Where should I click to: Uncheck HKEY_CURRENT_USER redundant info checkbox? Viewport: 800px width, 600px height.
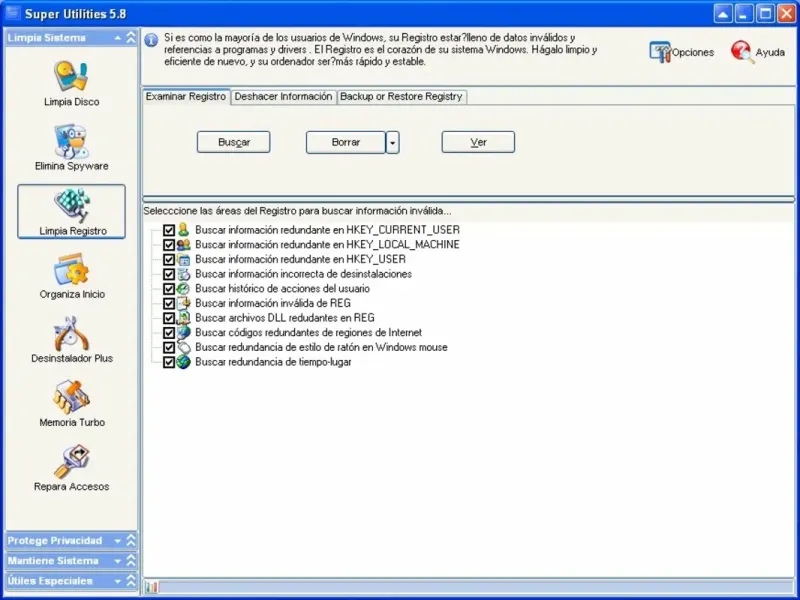click(x=169, y=230)
